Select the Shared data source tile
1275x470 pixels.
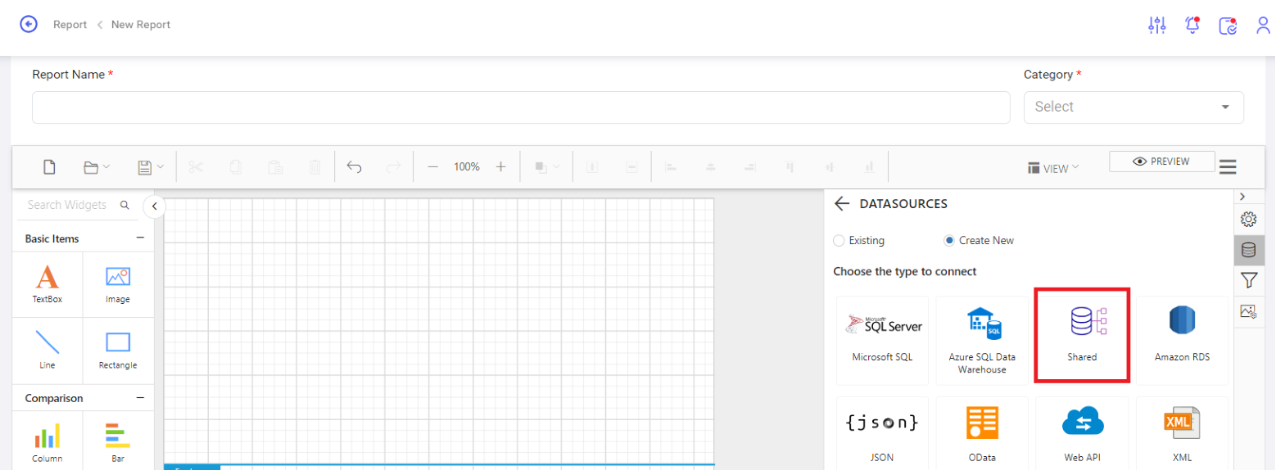pyautogui.click(x=1082, y=336)
